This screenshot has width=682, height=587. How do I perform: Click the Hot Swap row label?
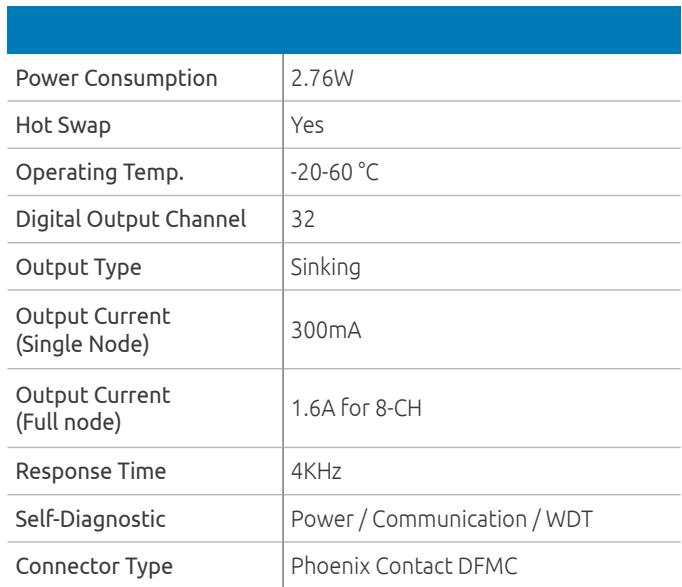tap(64, 126)
